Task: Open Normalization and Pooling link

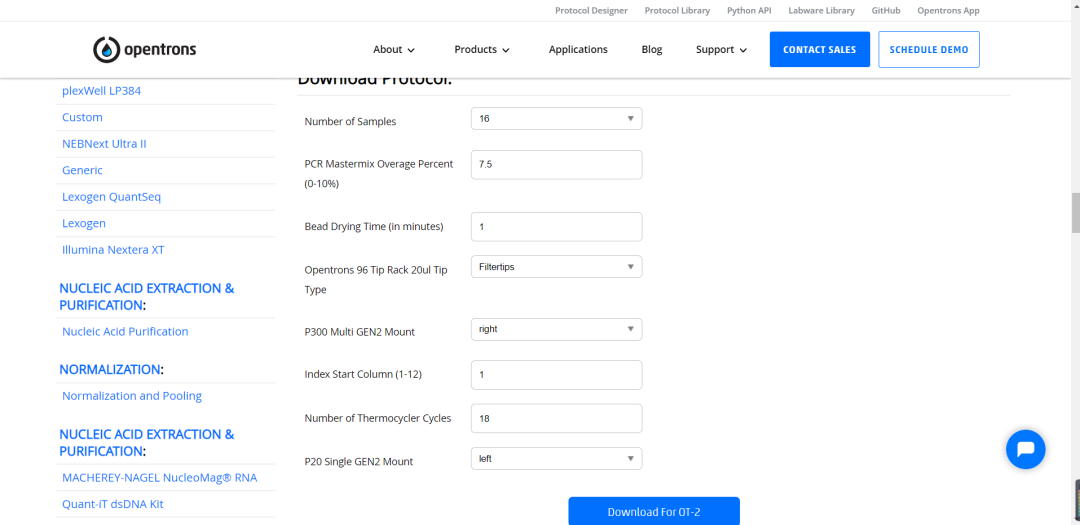Action: tap(132, 396)
